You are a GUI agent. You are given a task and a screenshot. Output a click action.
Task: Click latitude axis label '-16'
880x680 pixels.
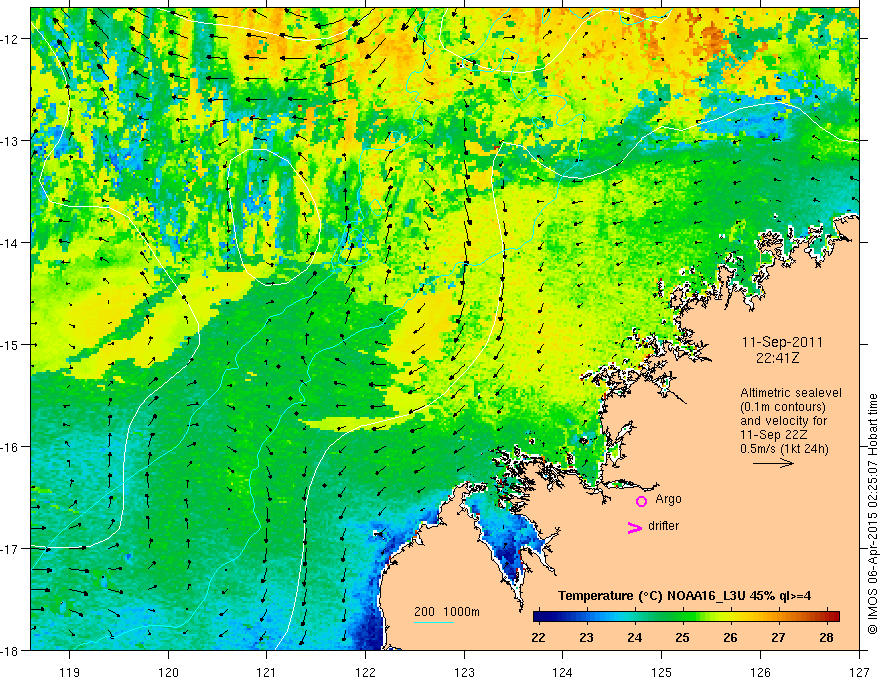coord(10,447)
